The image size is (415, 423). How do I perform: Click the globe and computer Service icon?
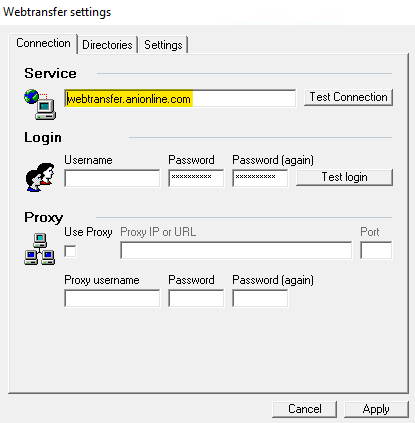pos(40,104)
